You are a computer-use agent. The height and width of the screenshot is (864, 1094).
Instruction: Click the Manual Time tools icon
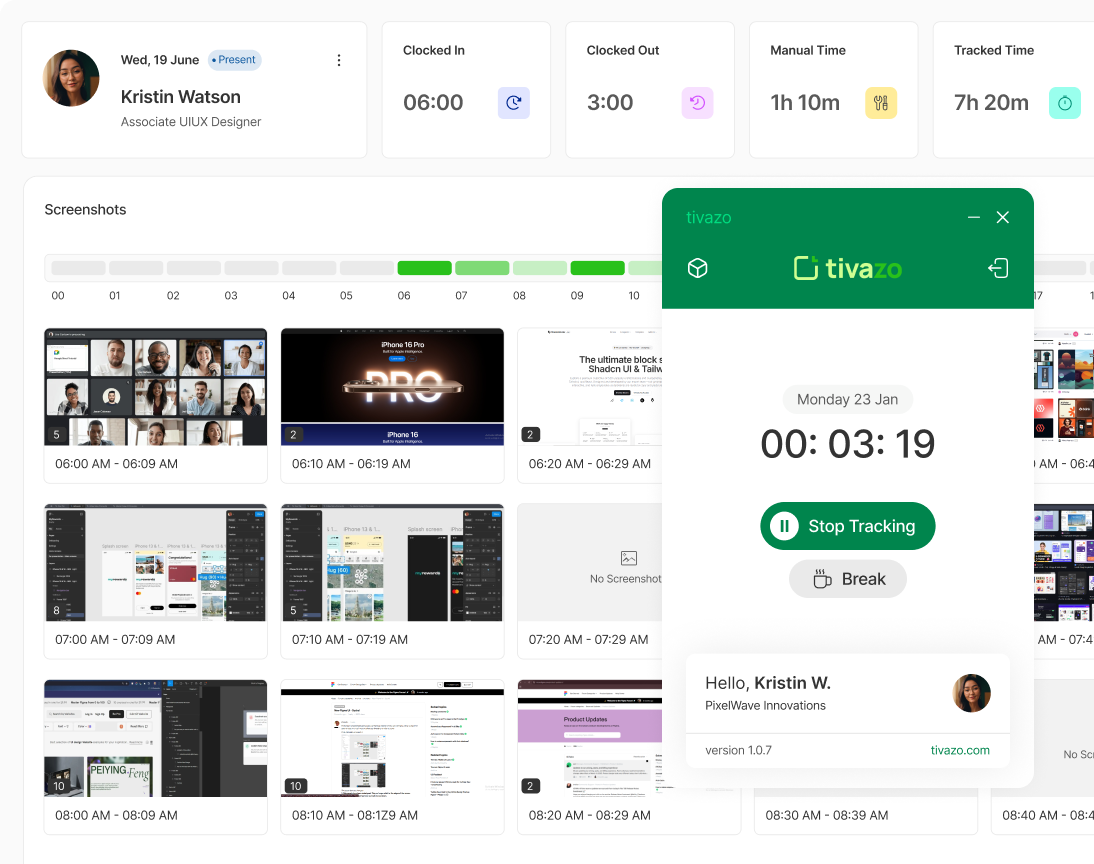pyautogui.click(x=880, y=103)
